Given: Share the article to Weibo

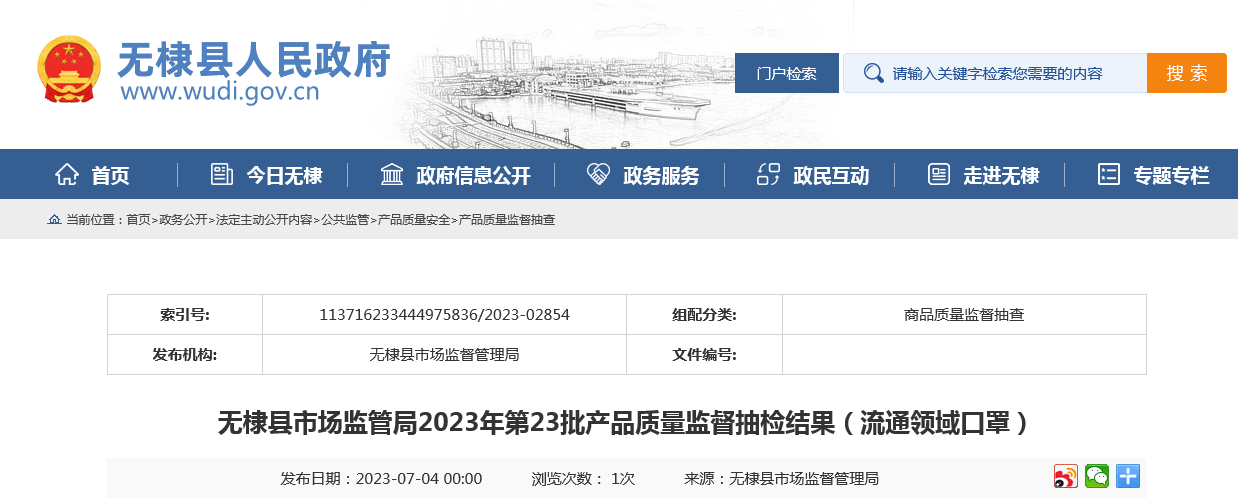Looking at the screenshot, I should [x=1065, y=477].
